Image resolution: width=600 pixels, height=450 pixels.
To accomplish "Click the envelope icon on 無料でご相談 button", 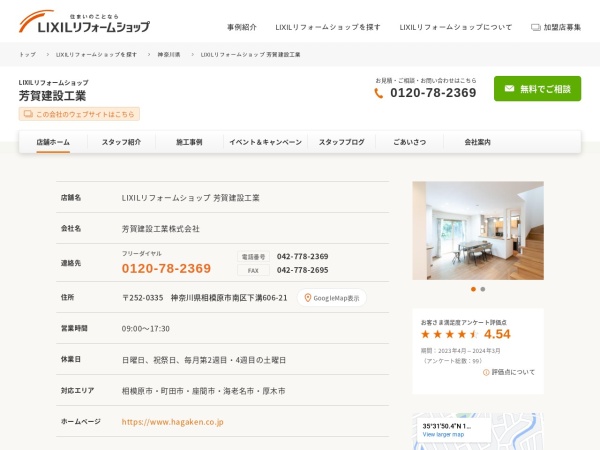I will 509,89.
